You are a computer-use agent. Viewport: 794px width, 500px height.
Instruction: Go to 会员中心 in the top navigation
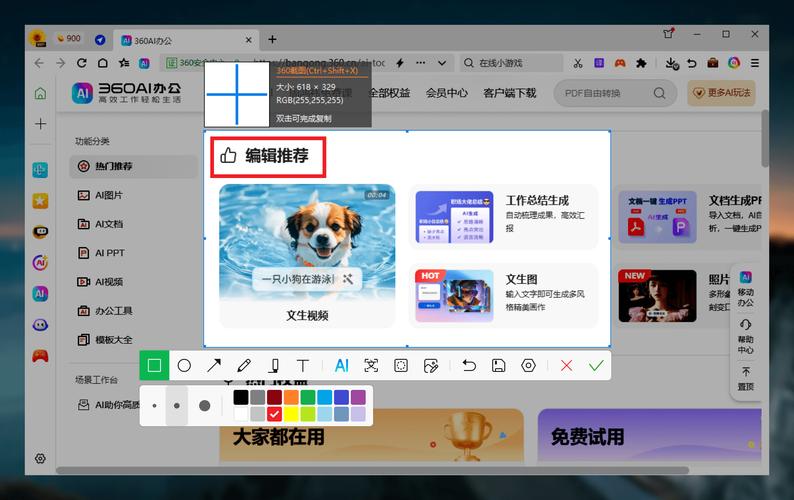click(447, 93)
